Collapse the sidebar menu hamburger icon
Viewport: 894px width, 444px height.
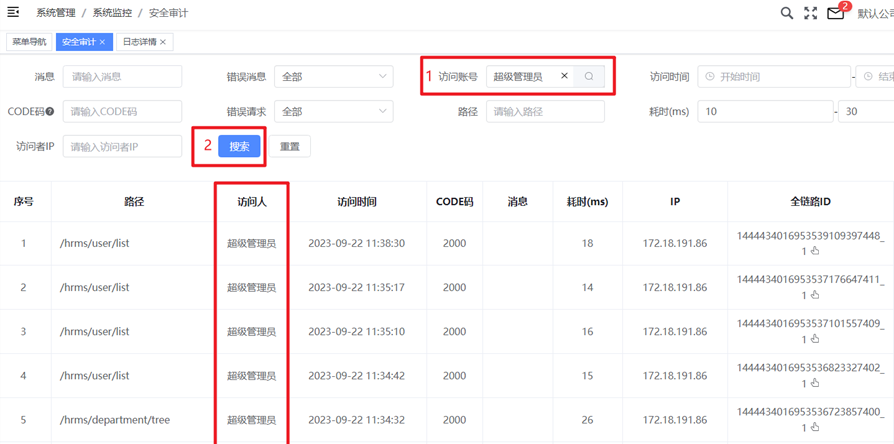[x=13, y=13]
